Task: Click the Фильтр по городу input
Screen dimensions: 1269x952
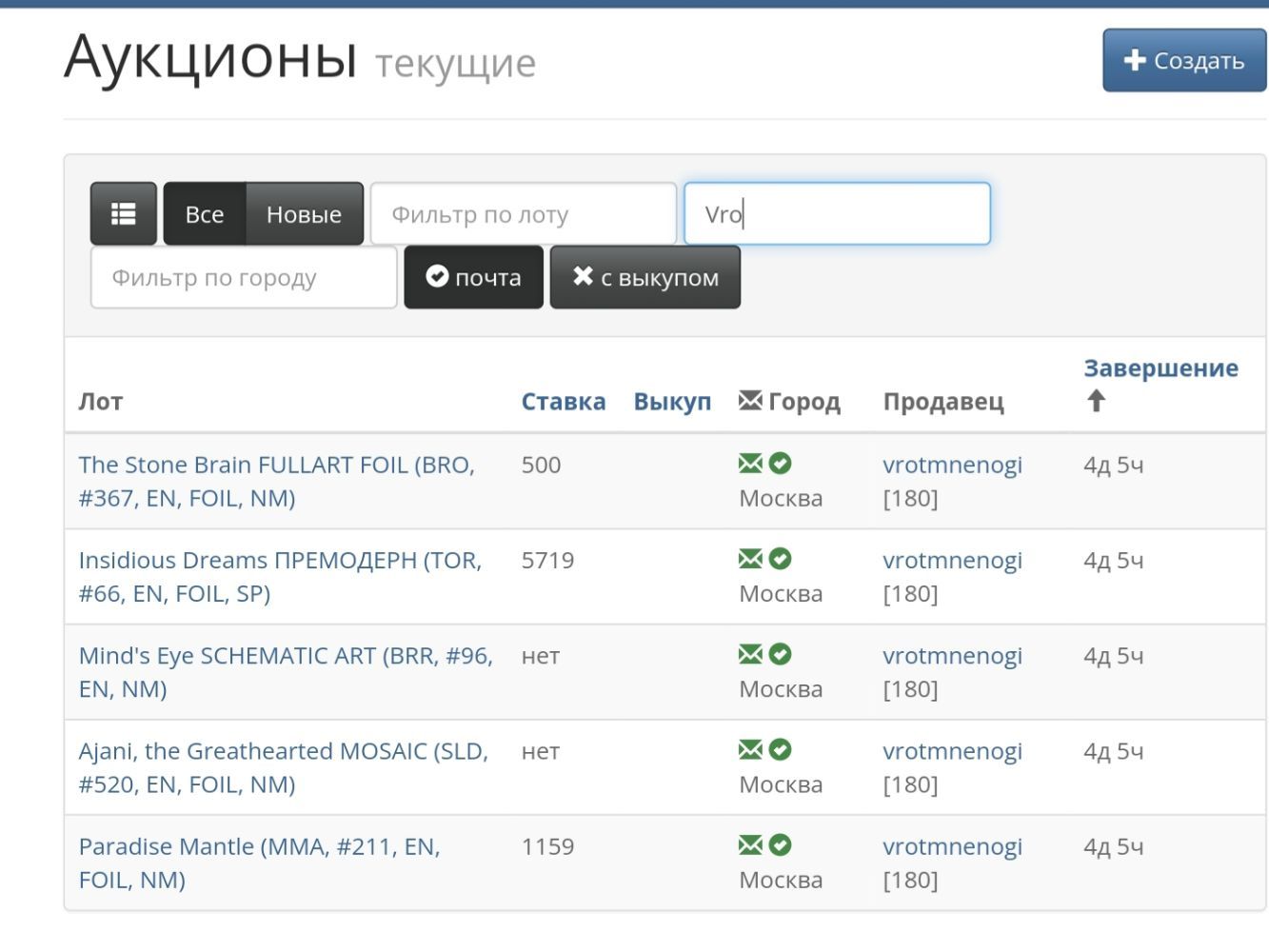Action: 244,277
